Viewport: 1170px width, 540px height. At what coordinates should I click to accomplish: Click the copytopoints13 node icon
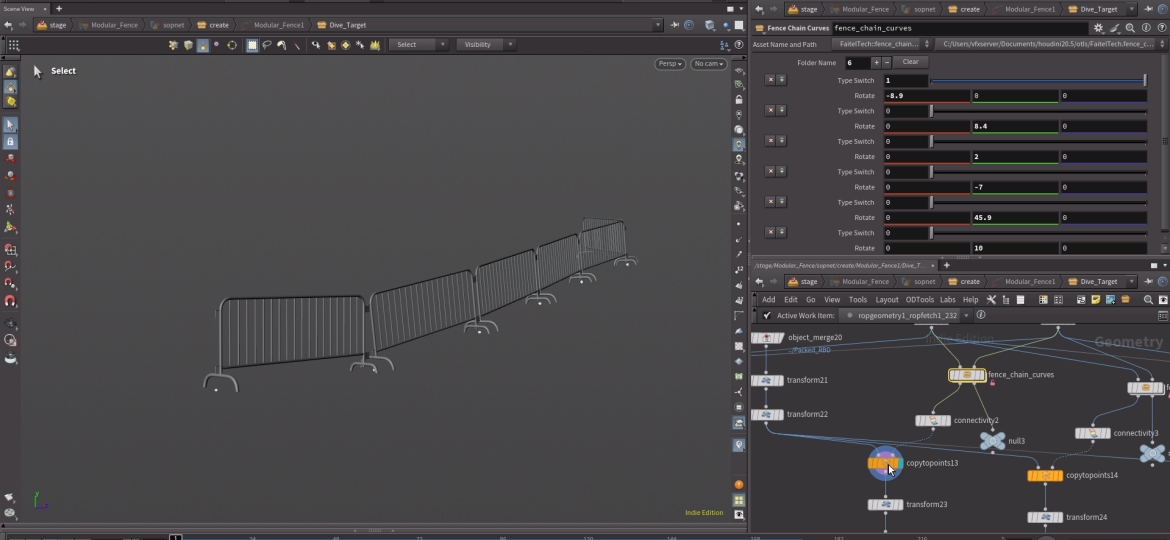885,464
